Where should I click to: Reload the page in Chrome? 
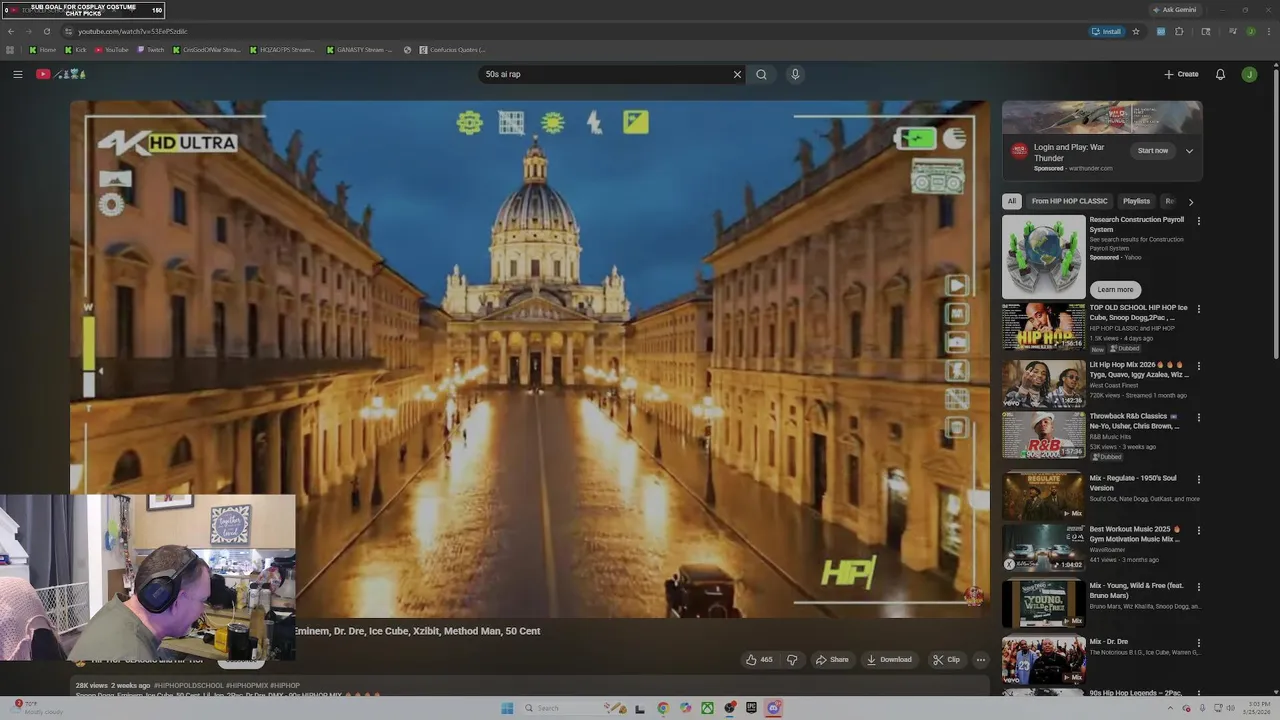click(46, 31)
